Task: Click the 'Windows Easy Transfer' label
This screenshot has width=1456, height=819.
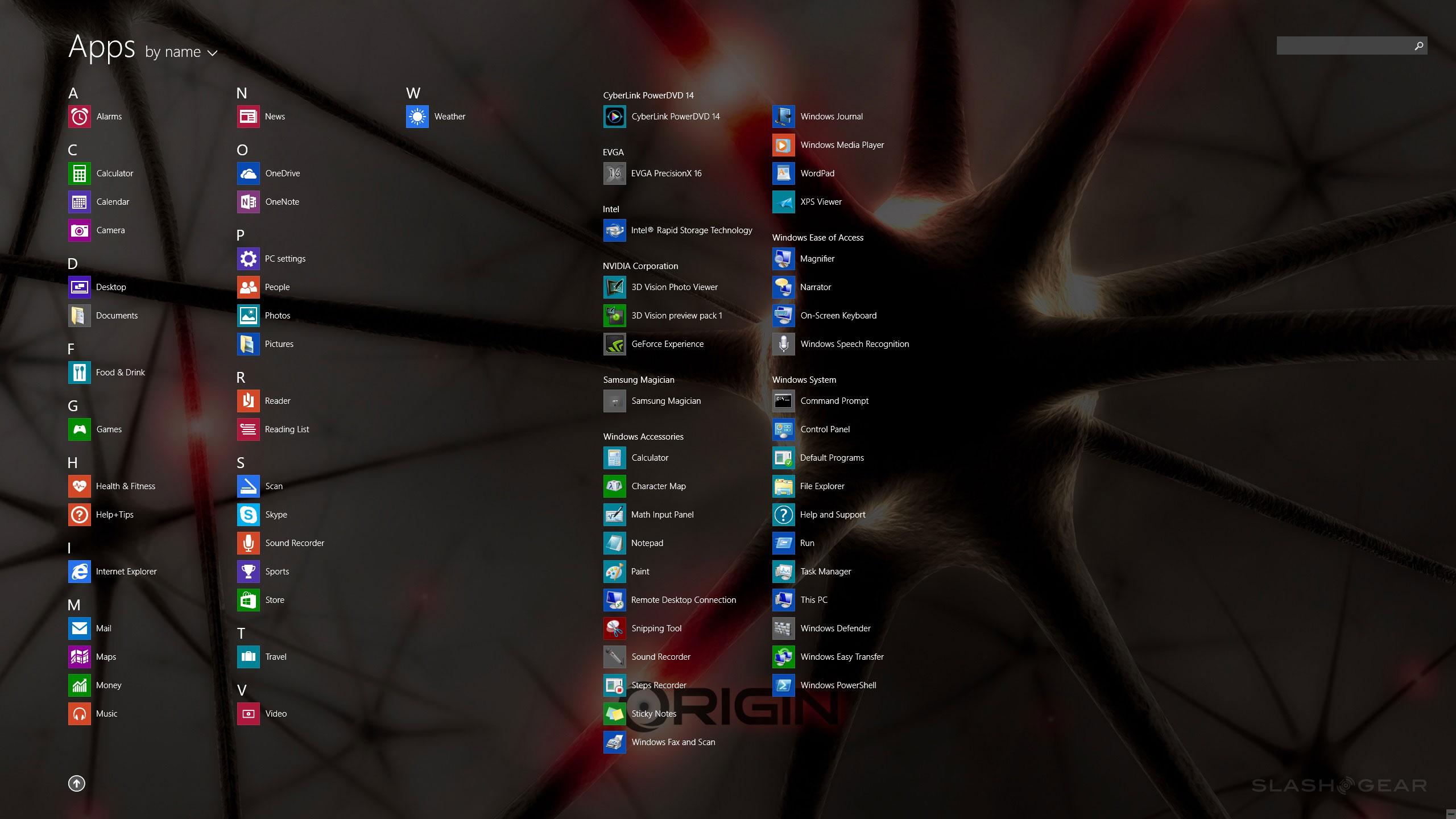Action: [842, 657]
